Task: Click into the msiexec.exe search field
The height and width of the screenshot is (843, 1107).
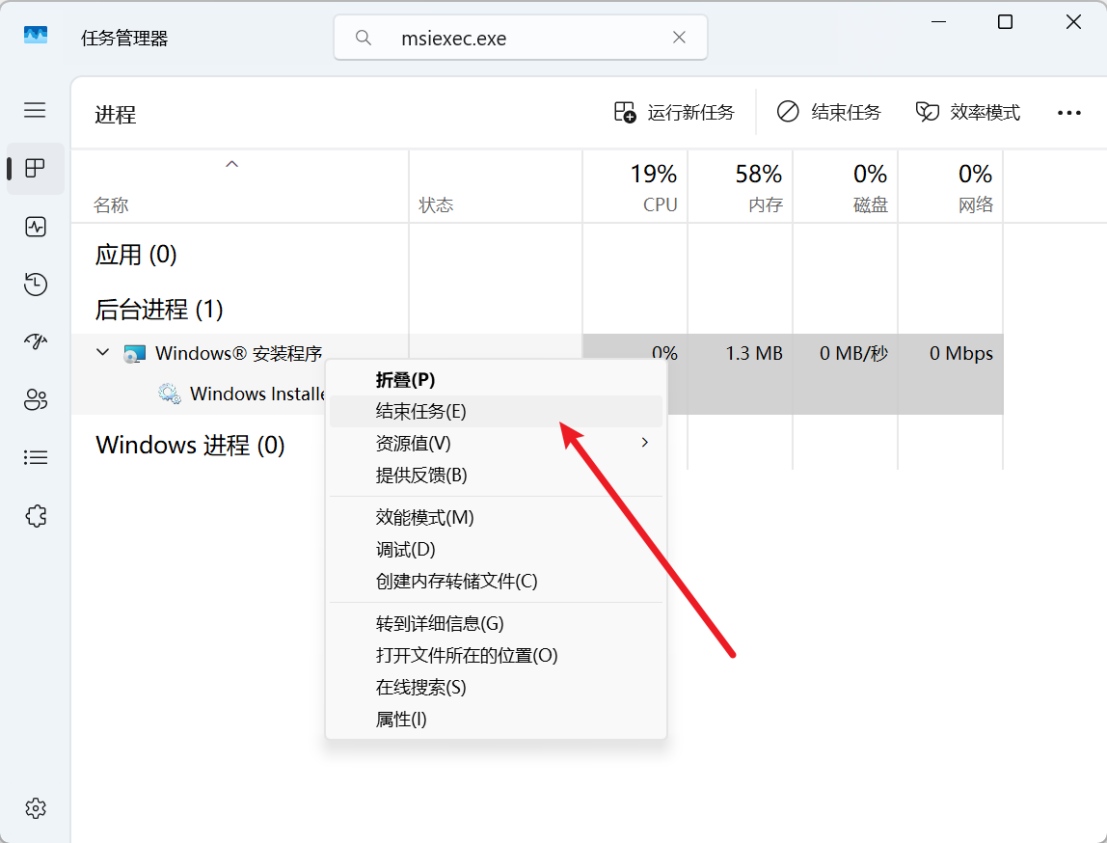Action: [521, 37]
